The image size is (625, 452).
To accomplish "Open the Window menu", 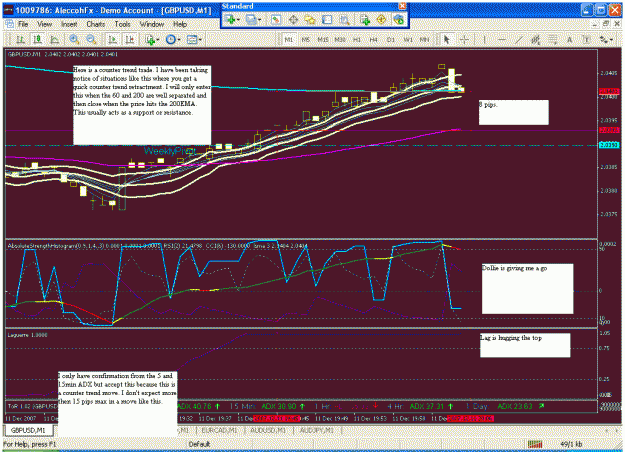I will (x=152, y=24).
